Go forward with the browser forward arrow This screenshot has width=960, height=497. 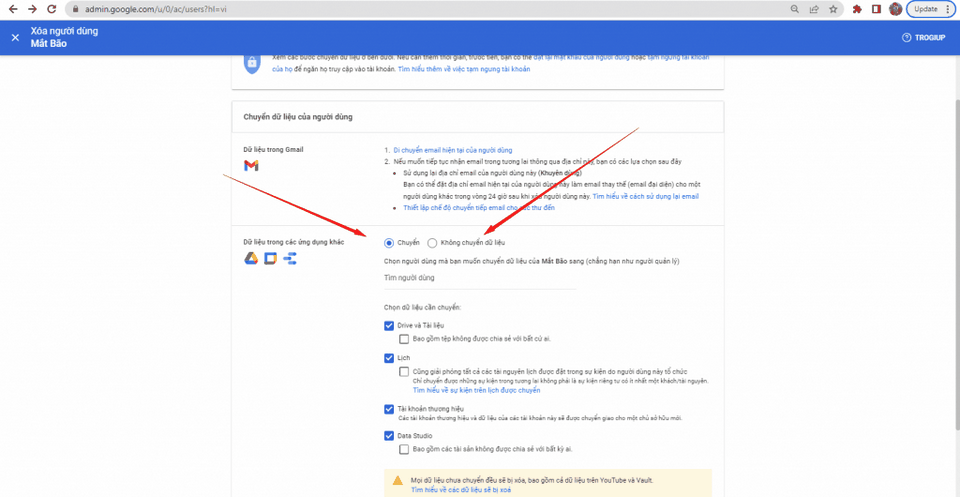tap(32, 9)
